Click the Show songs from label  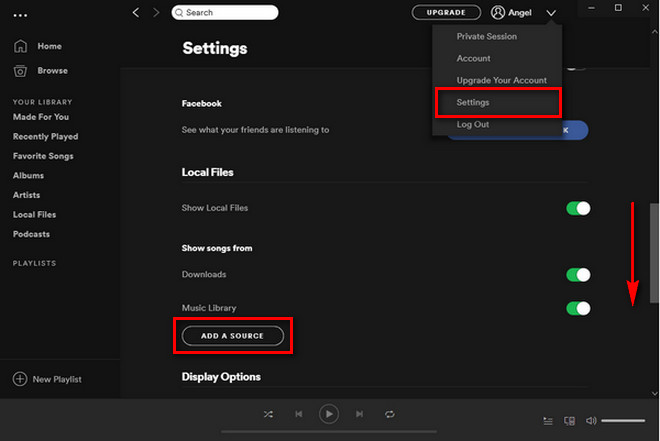click(217, 248)
